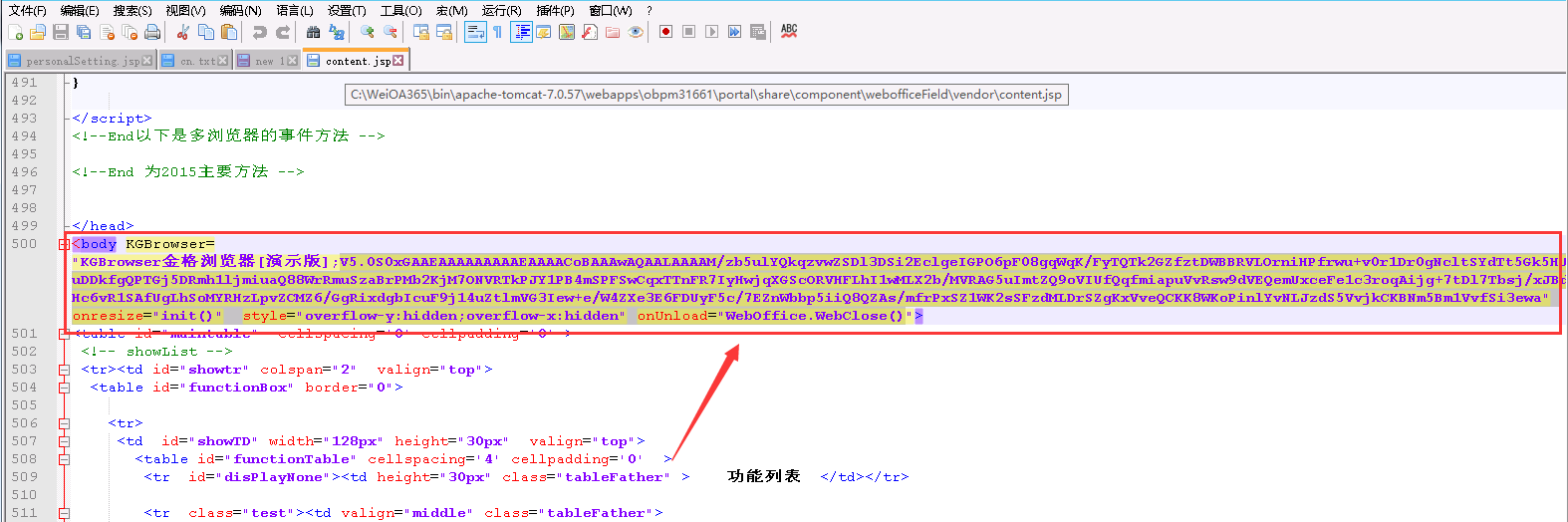
Task: Open the ? help menu
Action: click(x=650, y=10)
